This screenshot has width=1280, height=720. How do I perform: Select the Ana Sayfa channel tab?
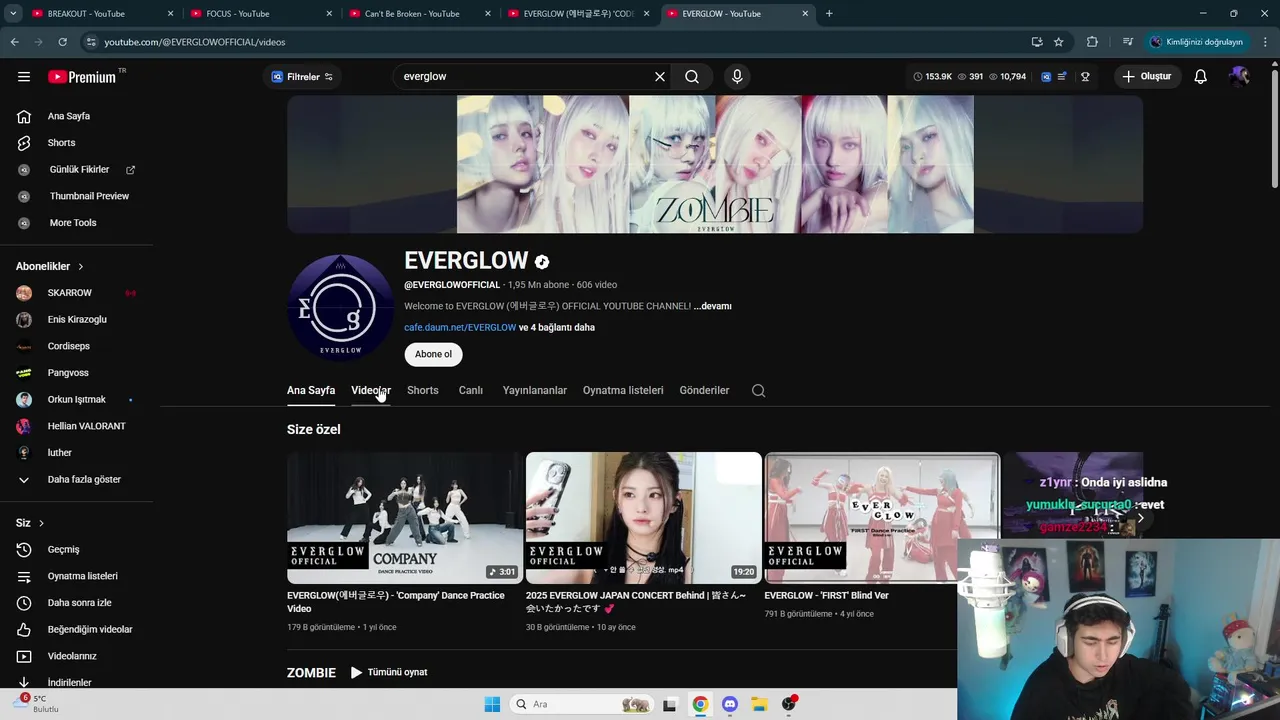tap(311, 391)
